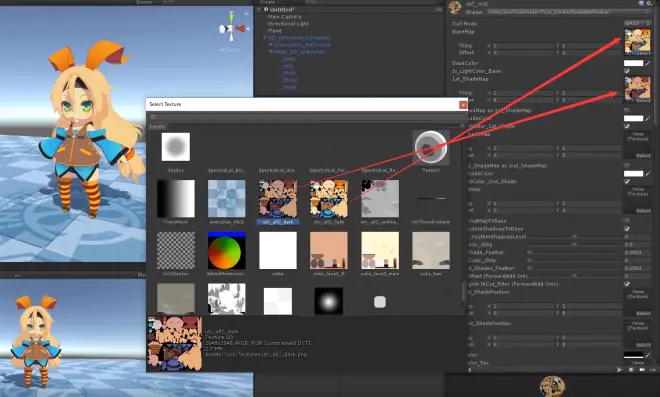Adjust the BaseColor_Step slider
The image size is (660, 397).
pos(575,245)
